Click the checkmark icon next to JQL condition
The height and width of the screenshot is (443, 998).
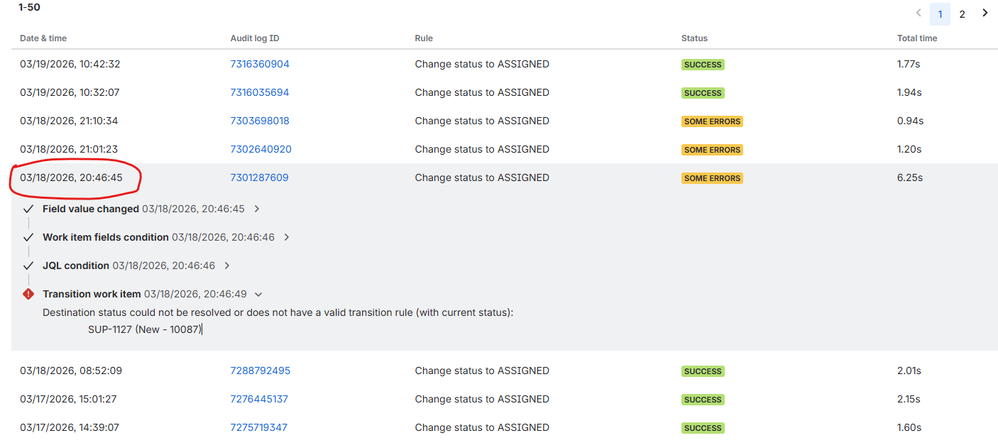pos(27,265)
